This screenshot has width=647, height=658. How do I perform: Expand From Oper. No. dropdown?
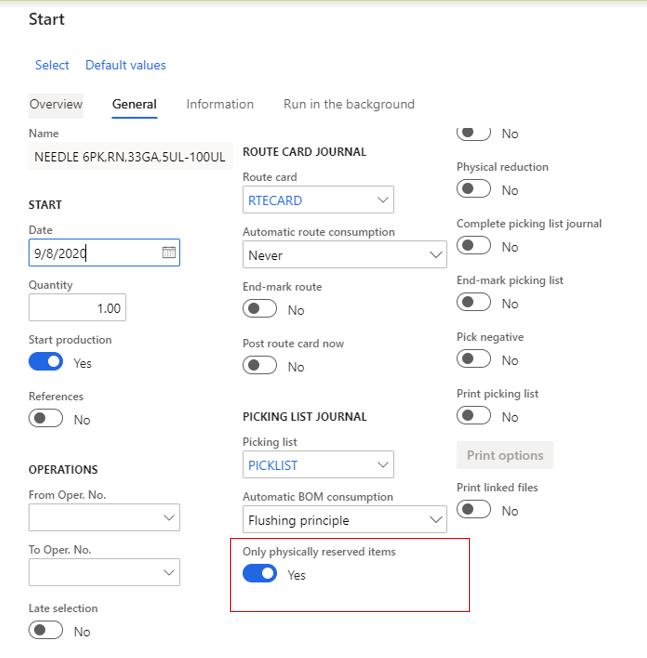click(168, 518)
